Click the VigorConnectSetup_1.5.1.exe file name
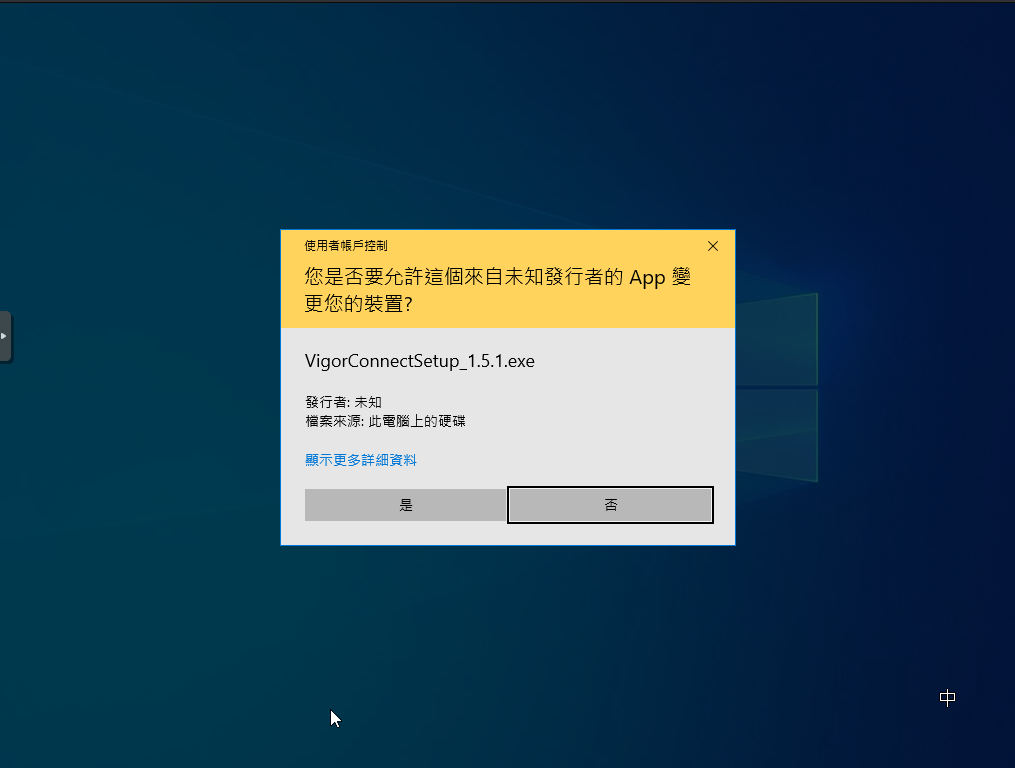The height and width of the screenshot is (768, 1015). pyautogui.click(x=420, y=361)
